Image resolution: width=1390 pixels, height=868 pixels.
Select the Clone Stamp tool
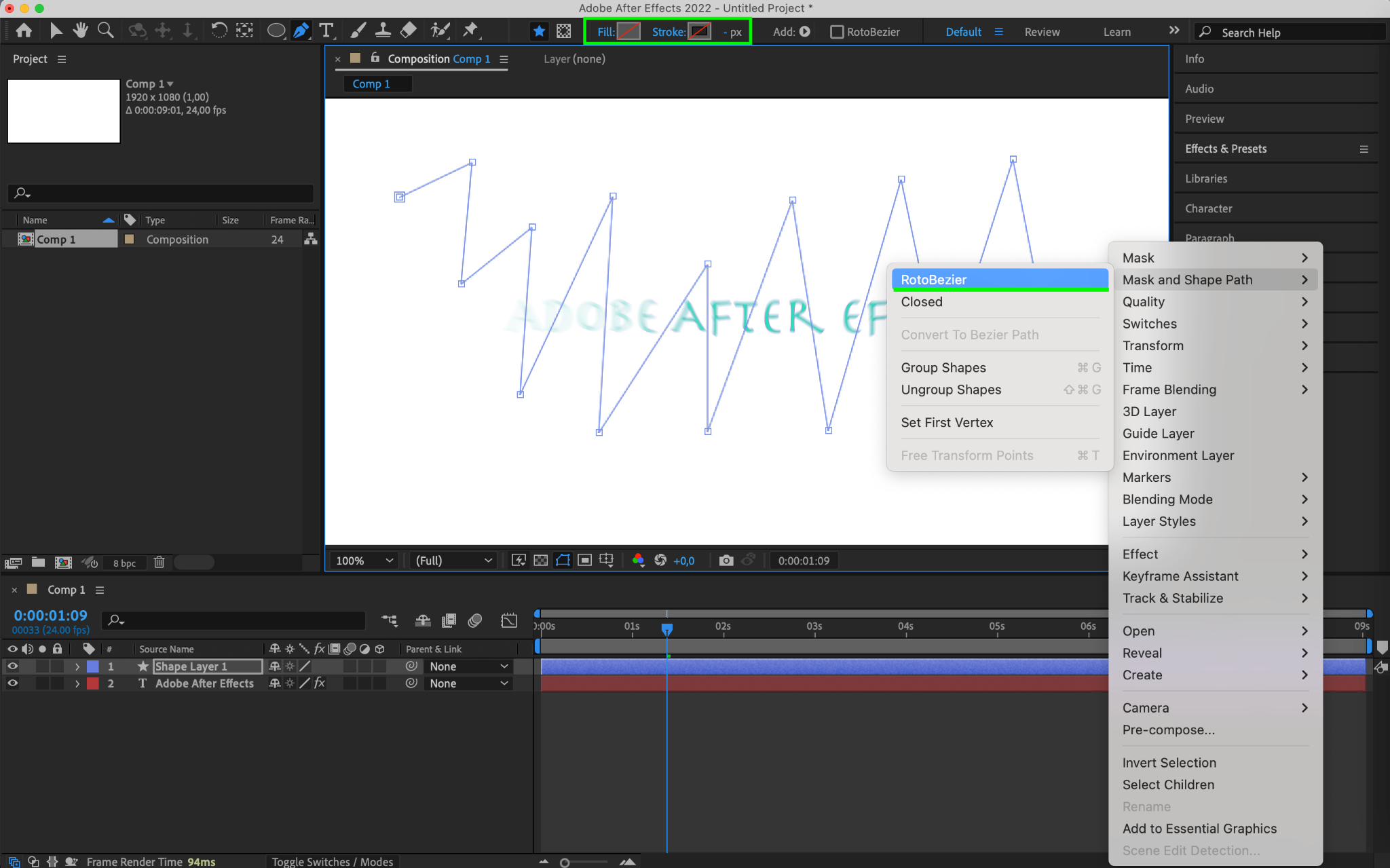coord(383,31)
